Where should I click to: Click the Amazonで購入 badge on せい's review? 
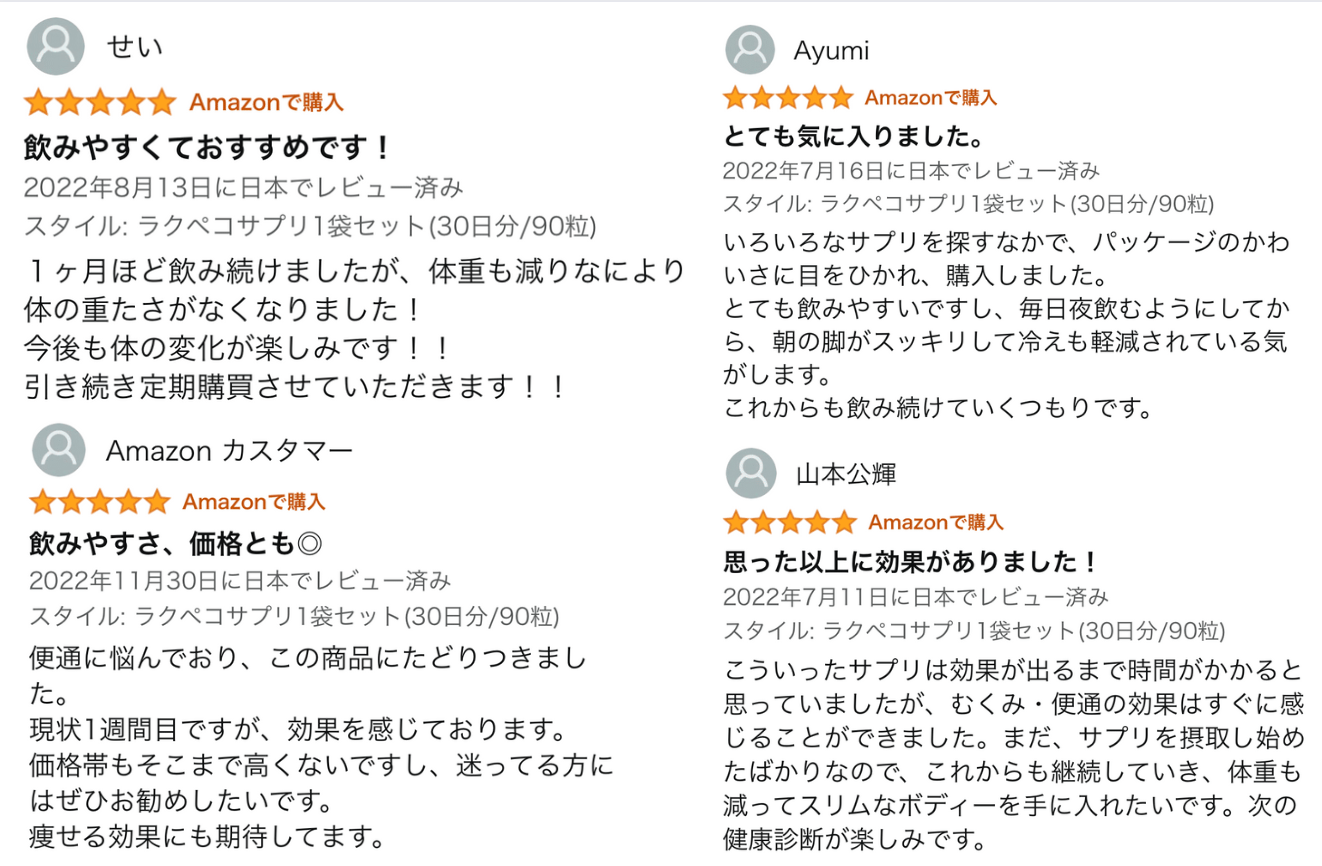[x=266, y=102]
